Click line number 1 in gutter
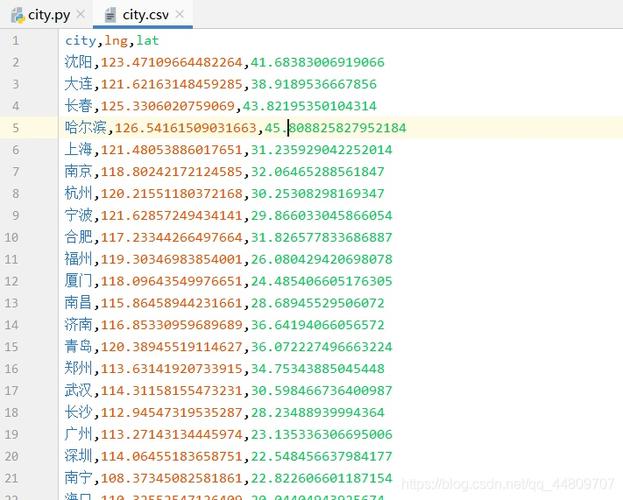The width and height of the screenshot is (623, 500). coord(15,41)
